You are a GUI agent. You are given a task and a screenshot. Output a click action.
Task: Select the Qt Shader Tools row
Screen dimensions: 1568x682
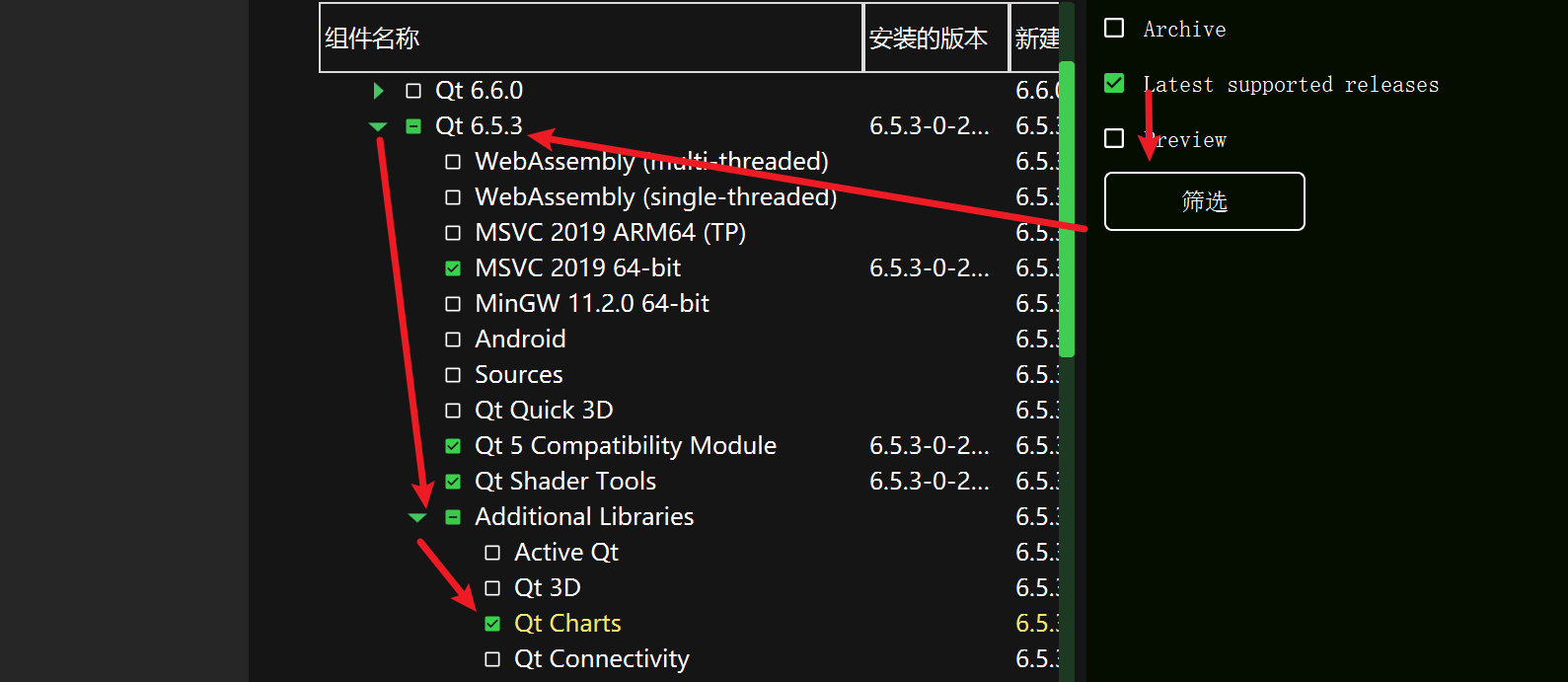coord(565,482)
